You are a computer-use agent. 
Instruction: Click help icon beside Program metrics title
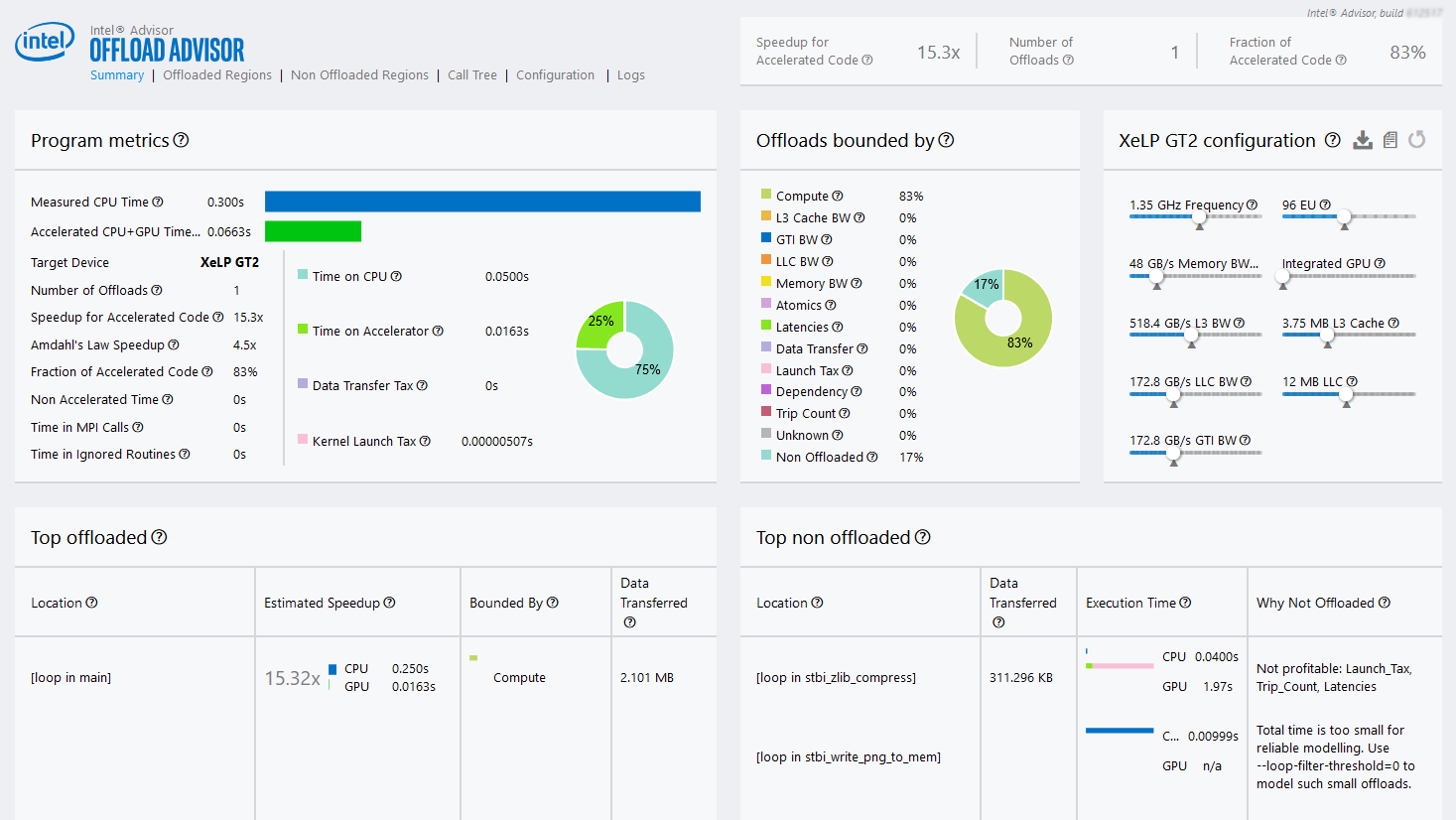tap(181, 140)
